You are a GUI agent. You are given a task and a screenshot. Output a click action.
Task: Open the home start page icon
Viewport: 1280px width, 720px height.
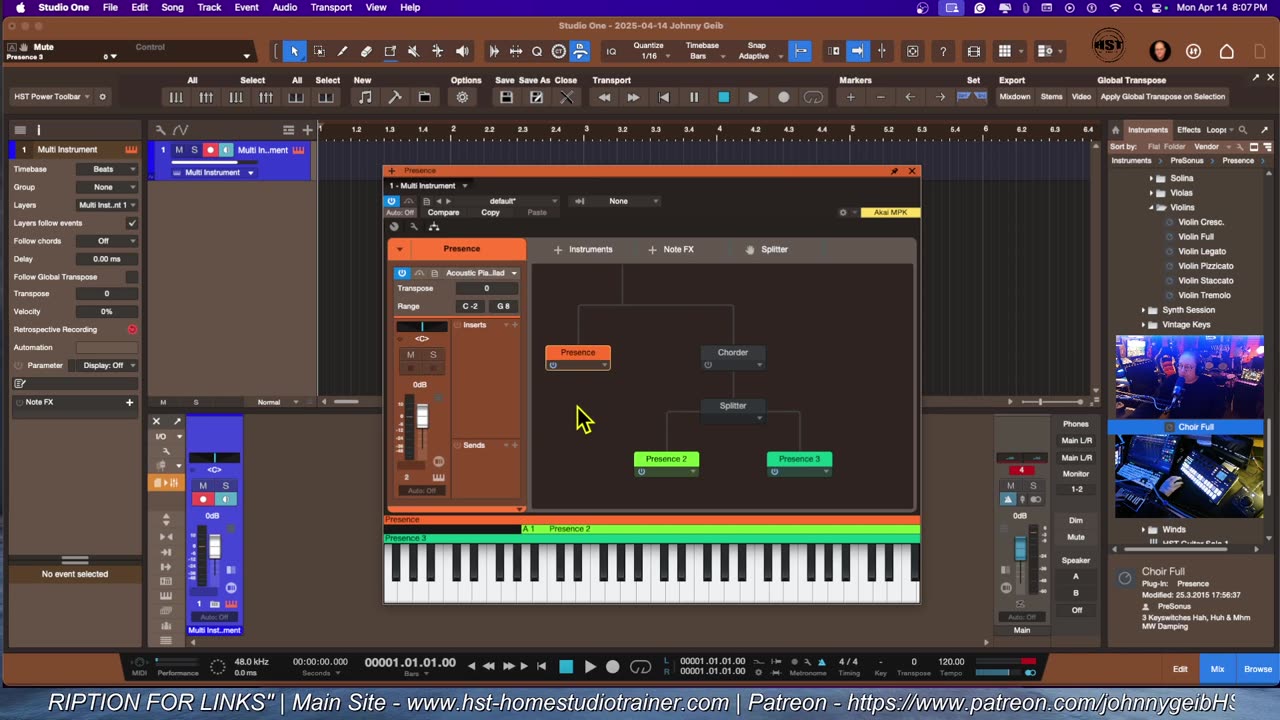pyautogui.click(x=1227, y=51)
